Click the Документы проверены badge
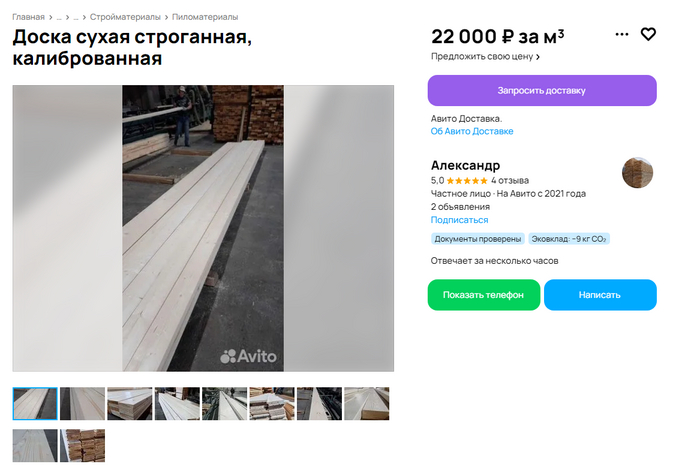 coord(478,239)
